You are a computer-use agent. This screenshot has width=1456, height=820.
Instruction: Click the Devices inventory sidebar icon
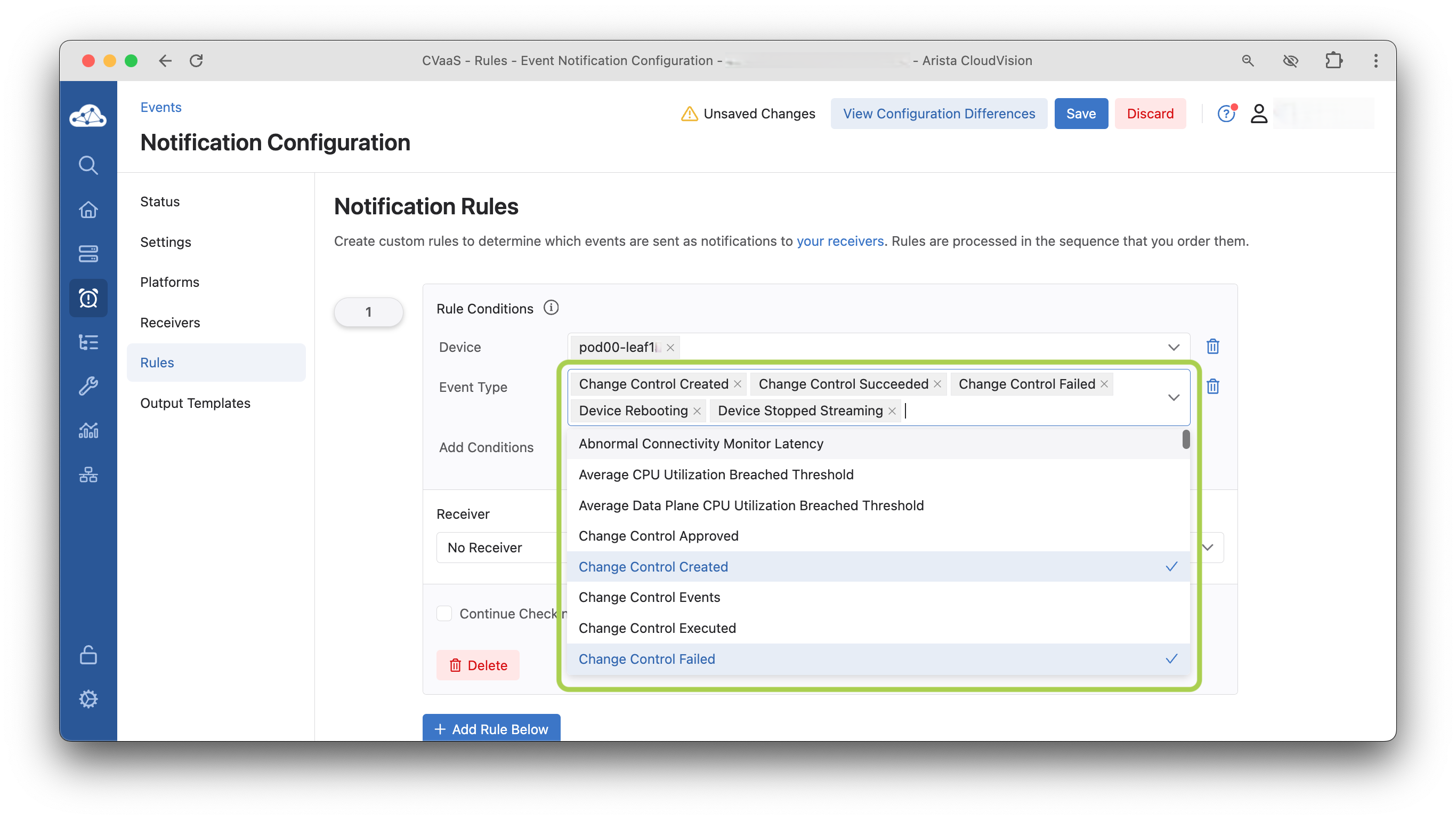pos(88,254)
